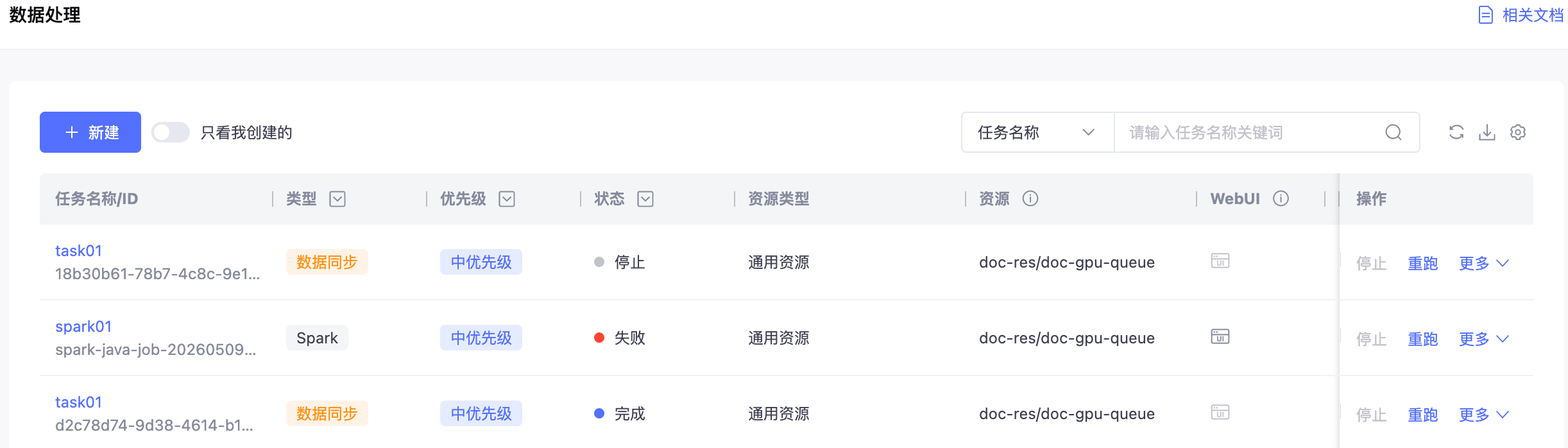Screen dimensions: 1568x448
Task: Open WebUI icon for spark01 row
Action: click(1220, 337)
